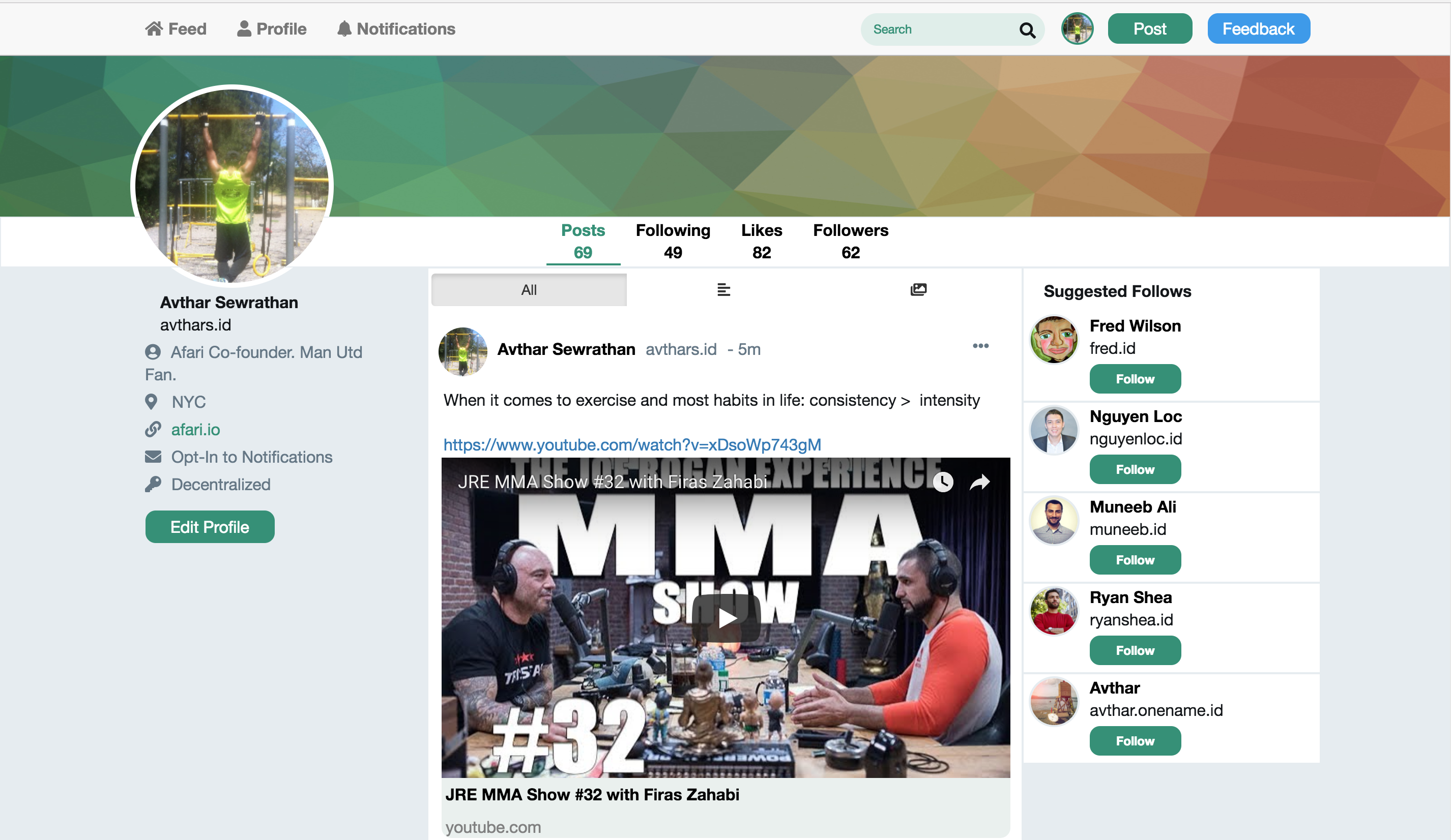Viewport: 1451px width, 840px height.
Task: Open the Notifications page
Action: (x=396, y=29)
